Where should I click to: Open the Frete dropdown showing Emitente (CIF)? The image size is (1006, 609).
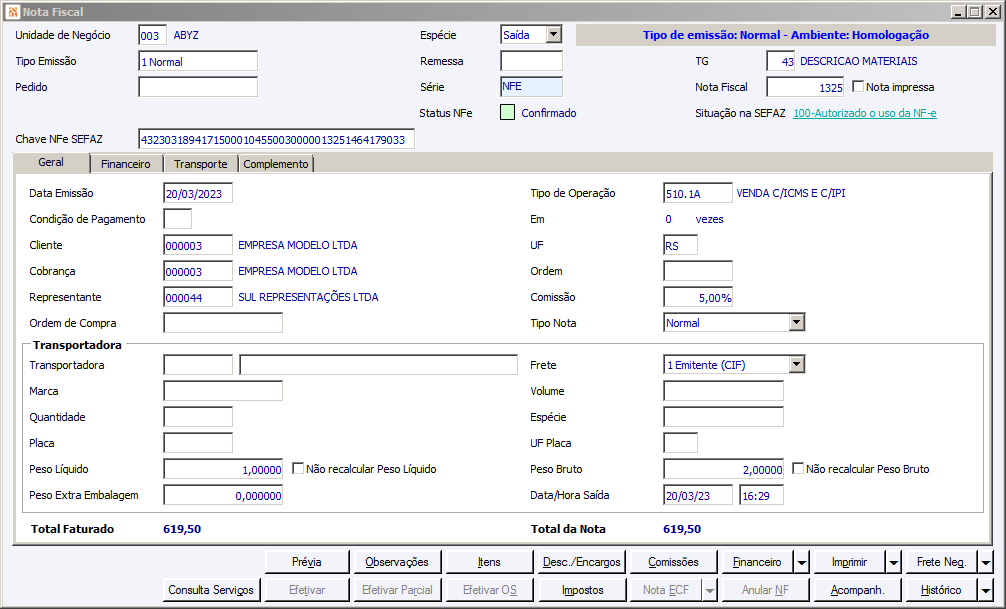click(796, 365)
